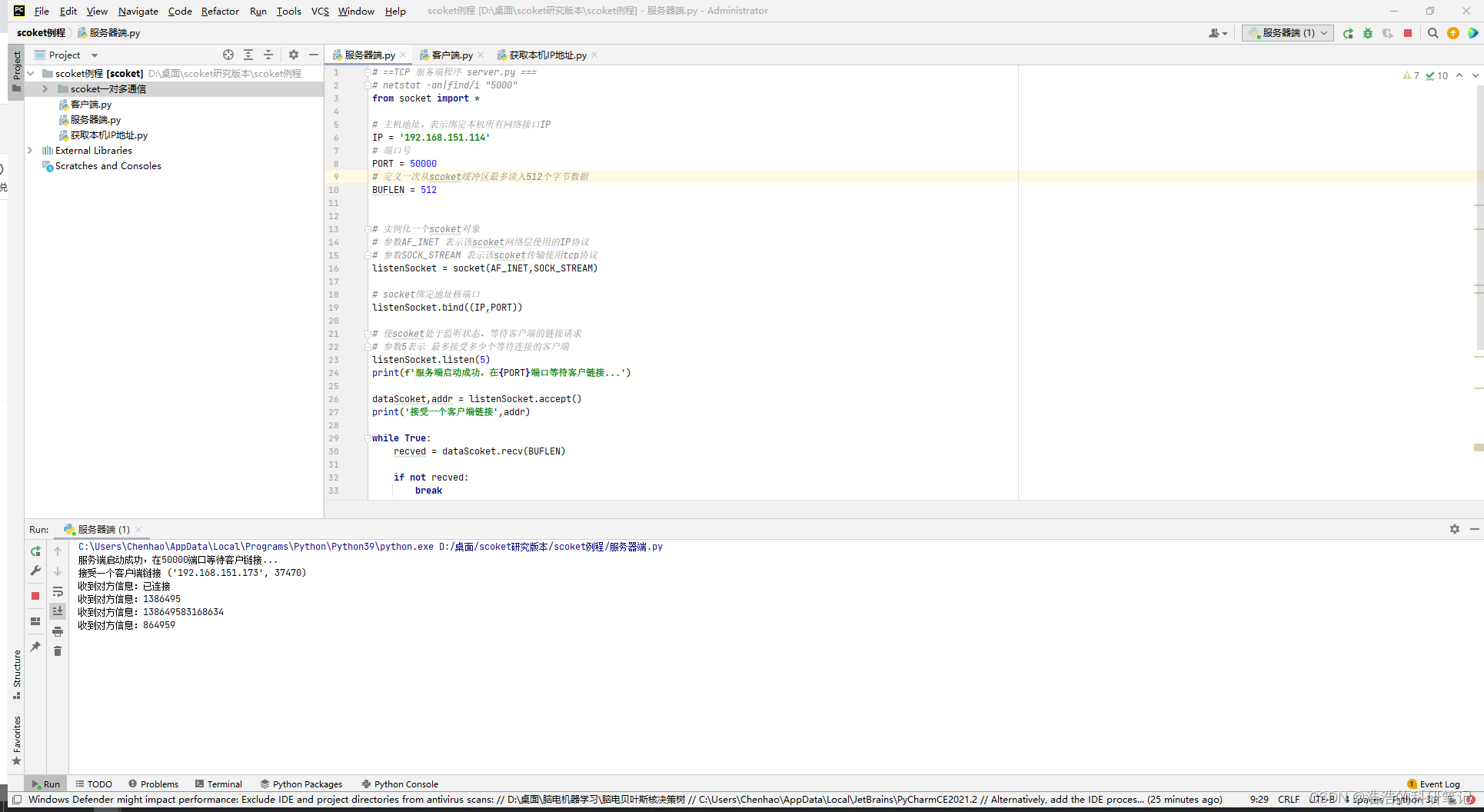Open the Problems tool window
This screenshot has width=1484, height=812.
[154, 784]
